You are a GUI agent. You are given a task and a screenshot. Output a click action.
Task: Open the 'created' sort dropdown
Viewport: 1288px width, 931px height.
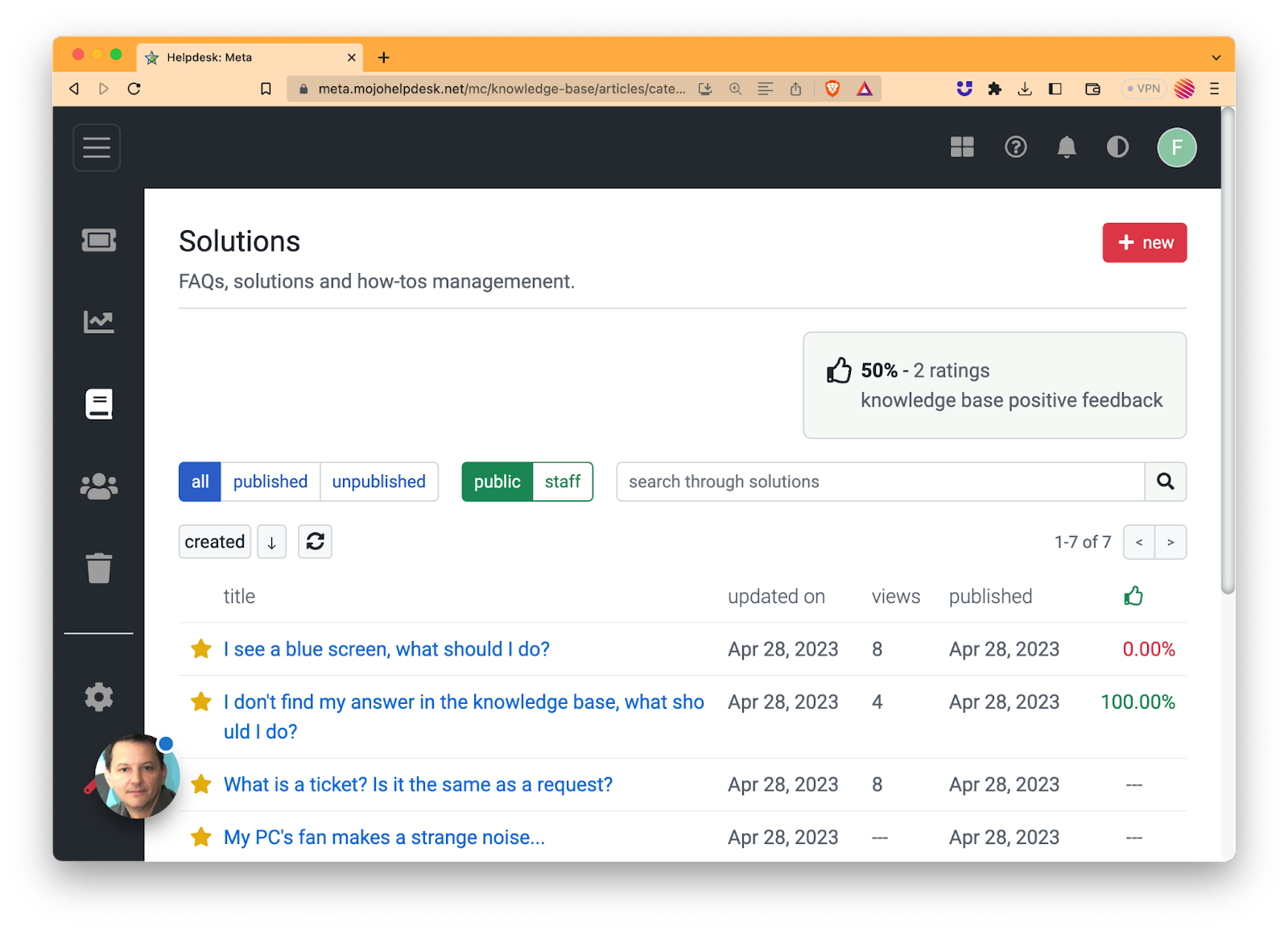215,542
